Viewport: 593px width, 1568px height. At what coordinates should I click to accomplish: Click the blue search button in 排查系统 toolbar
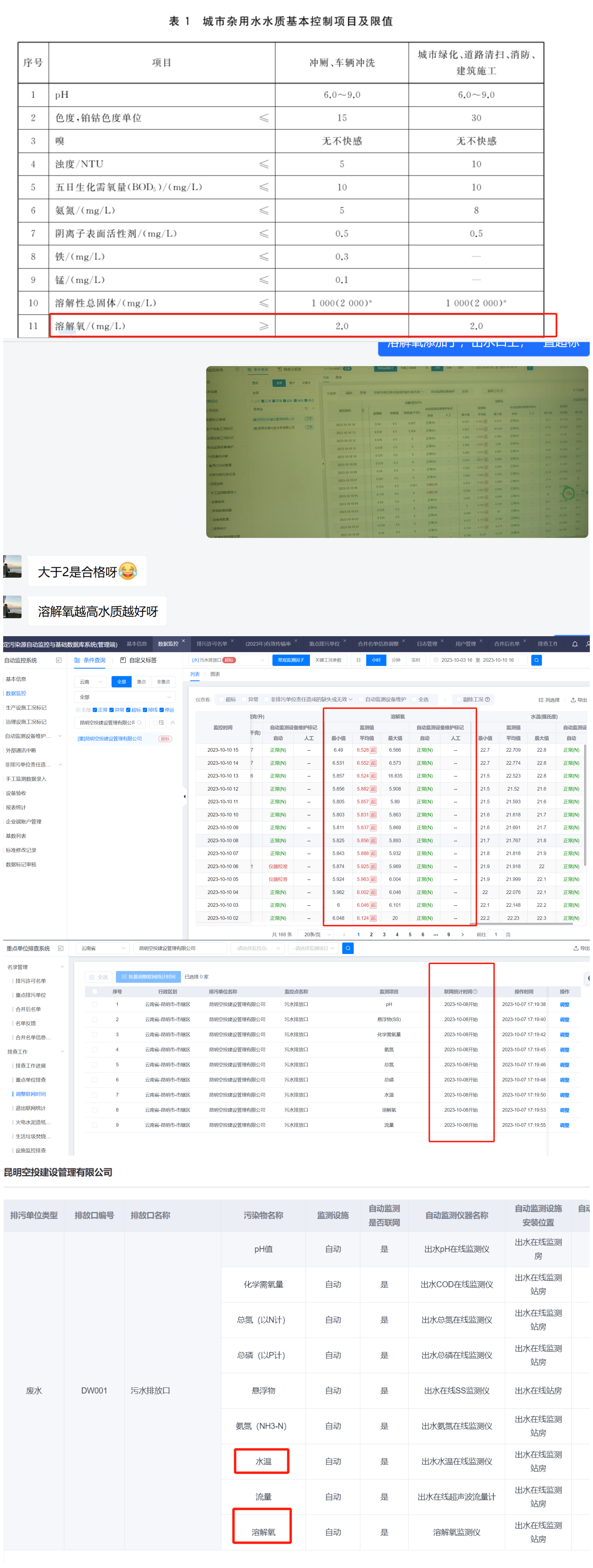(x=348, y=948)
